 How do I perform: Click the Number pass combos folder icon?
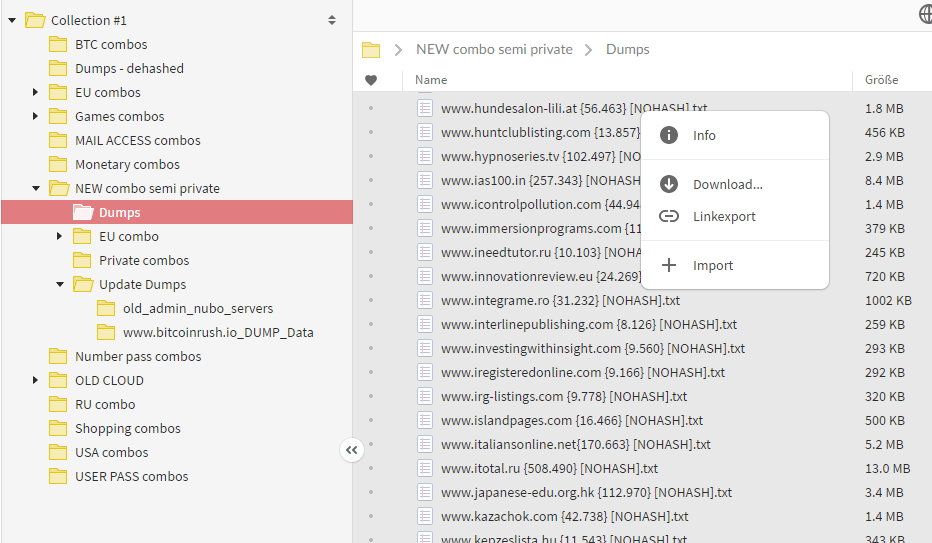pos(58,356)
